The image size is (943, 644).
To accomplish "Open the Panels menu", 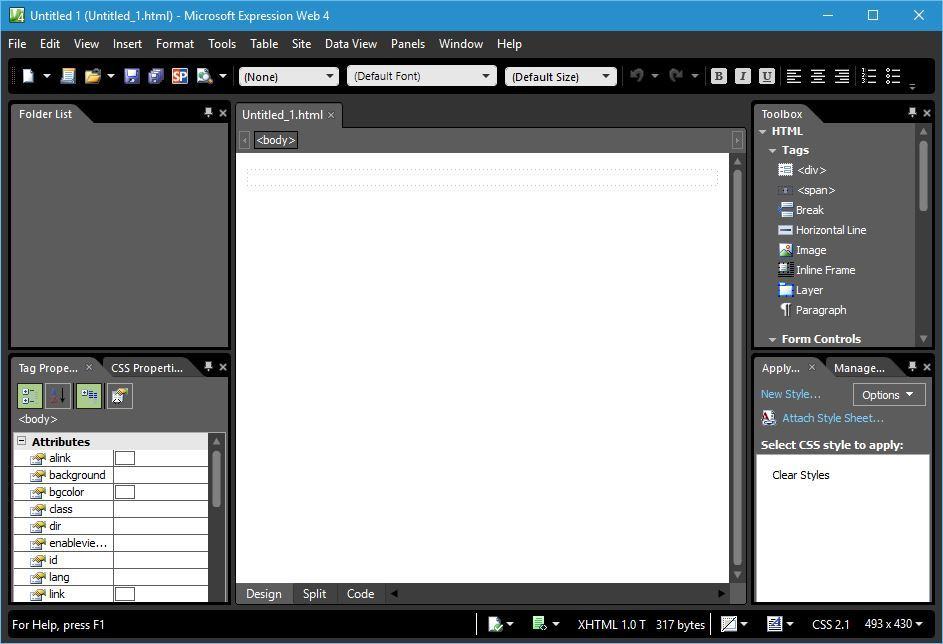I will coord(408,44).
